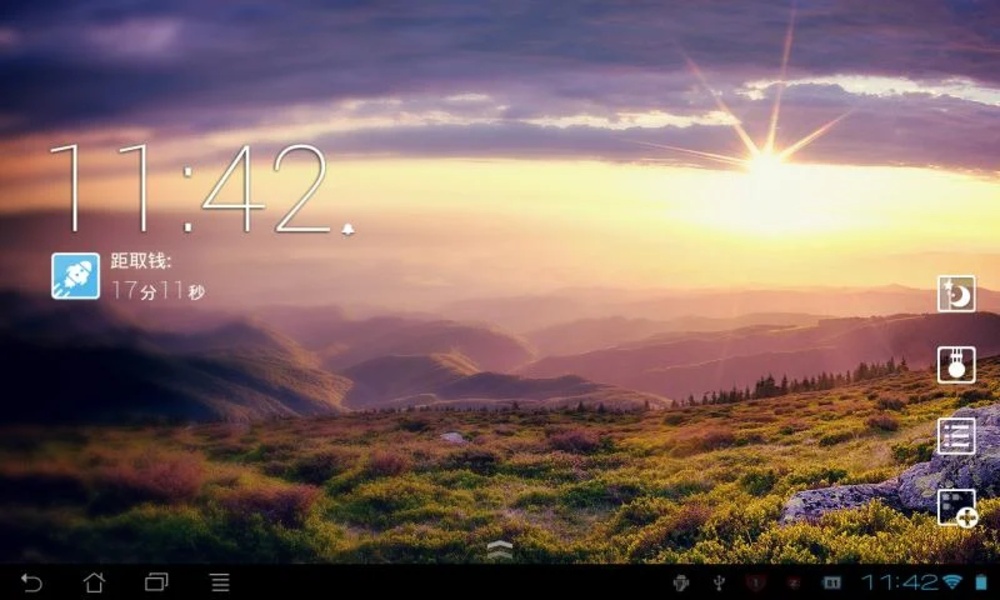Tap the alarm bell icon beside the clock
Viewport: 1000px width, 600px height.
[348, 230]
